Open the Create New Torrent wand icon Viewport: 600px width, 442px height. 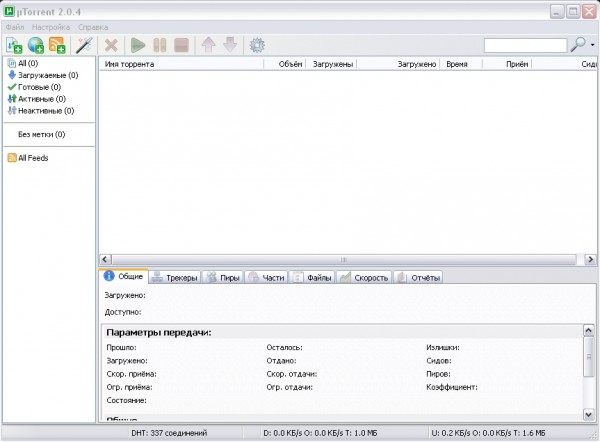(x=84, y=45)
